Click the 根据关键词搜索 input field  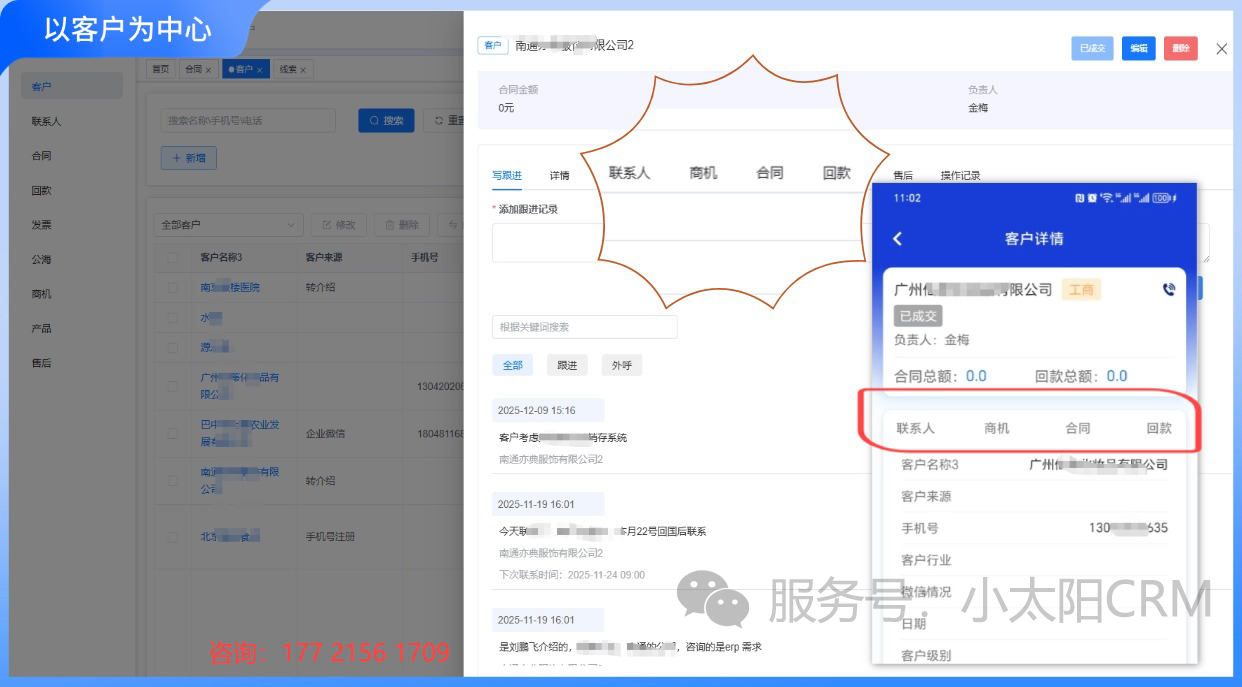point(584,327)
